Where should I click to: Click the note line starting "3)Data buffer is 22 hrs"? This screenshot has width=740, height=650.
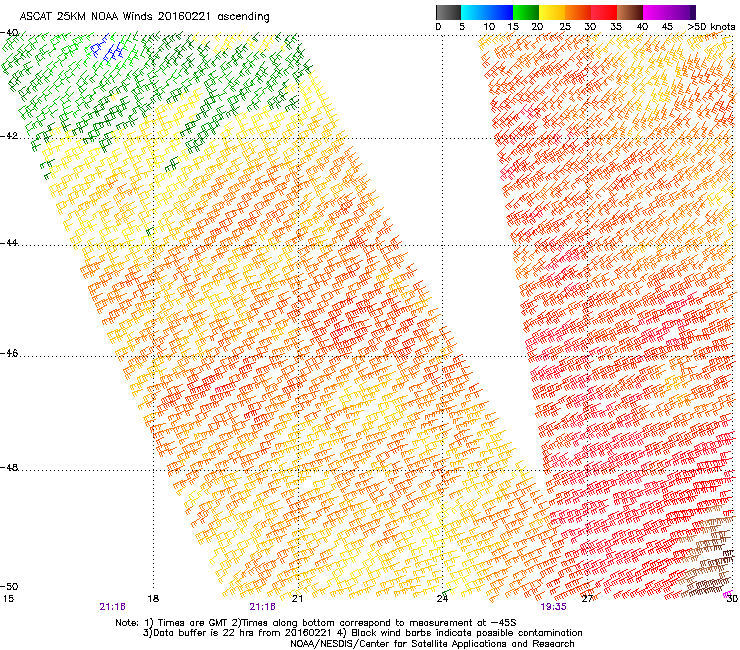(x=362, y=633)
